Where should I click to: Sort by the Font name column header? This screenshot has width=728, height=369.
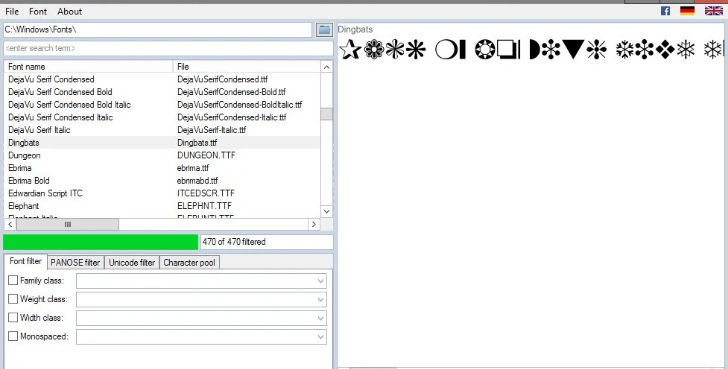point(88,67)
